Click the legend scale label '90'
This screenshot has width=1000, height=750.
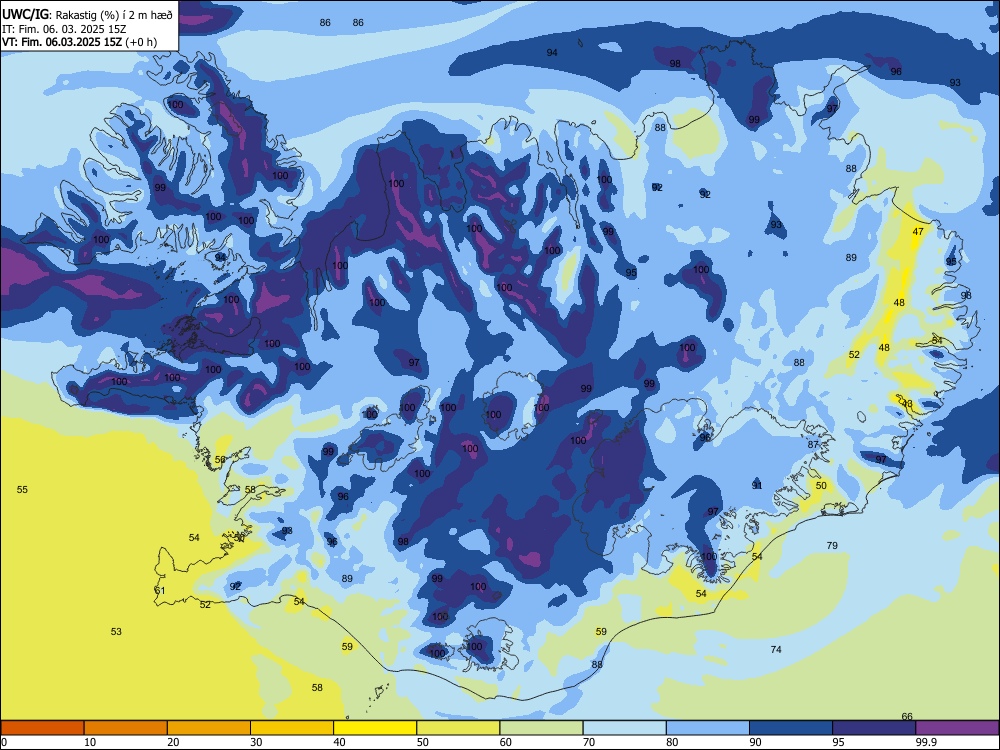(755, 742)
